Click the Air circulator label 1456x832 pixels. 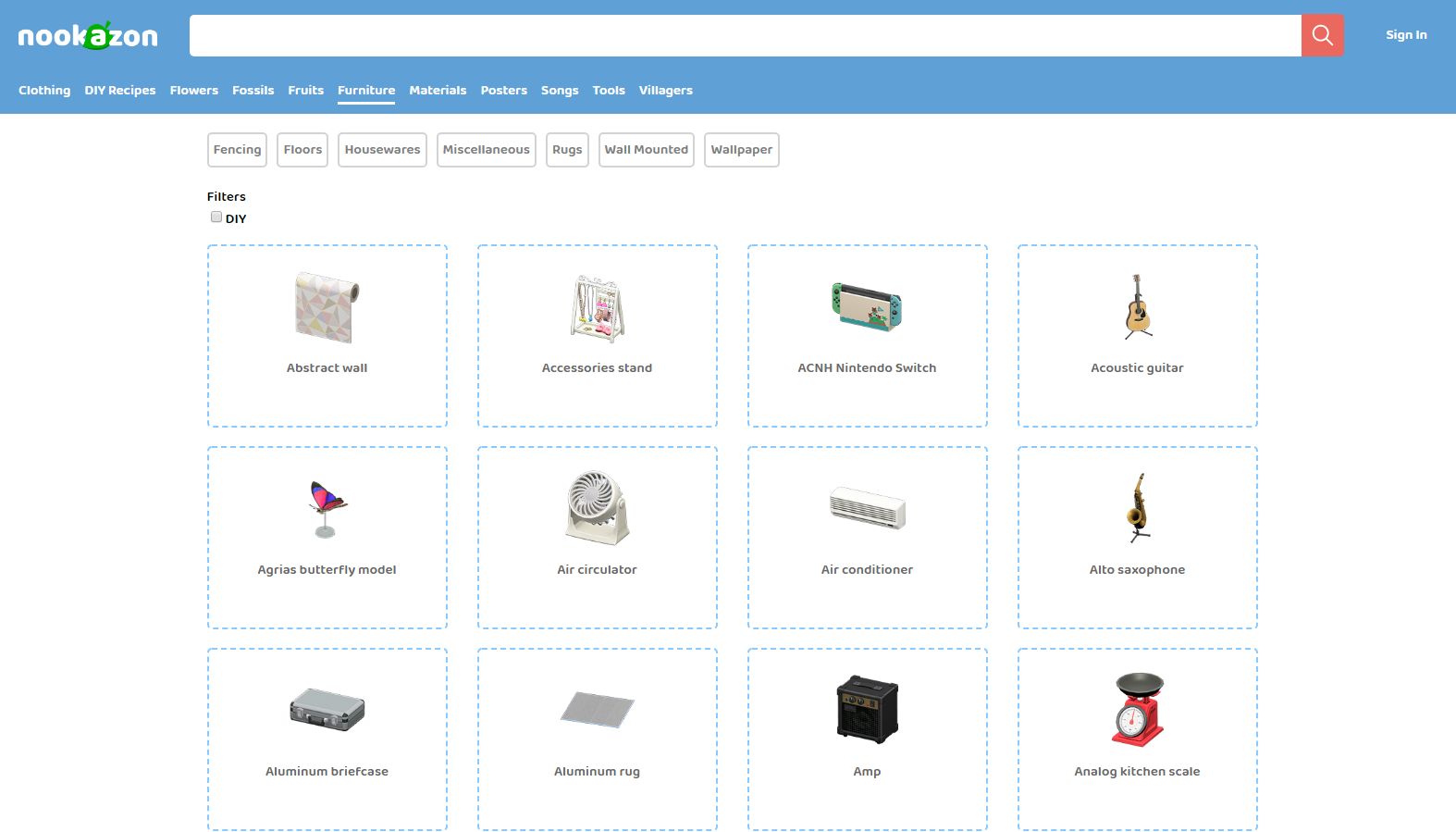[597, 569]
